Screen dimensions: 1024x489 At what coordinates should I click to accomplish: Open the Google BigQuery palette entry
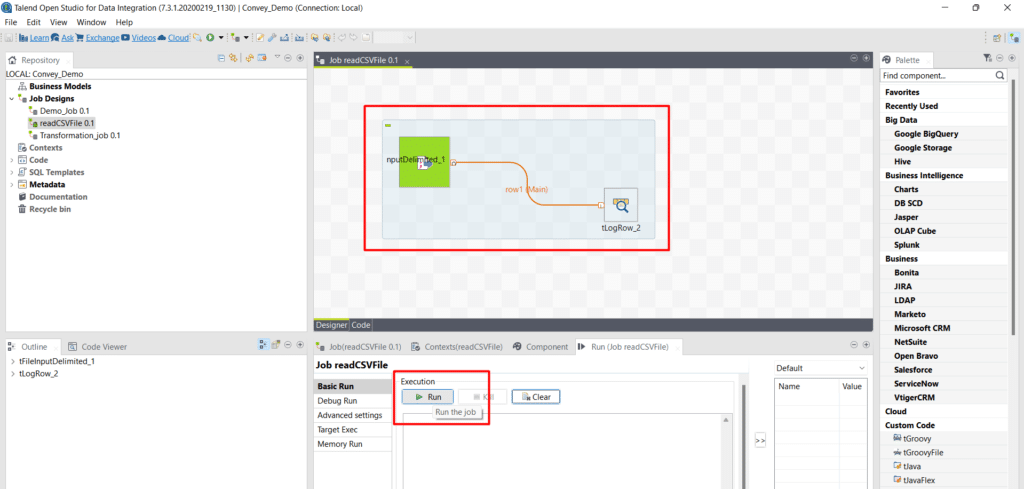pos(926,134)
